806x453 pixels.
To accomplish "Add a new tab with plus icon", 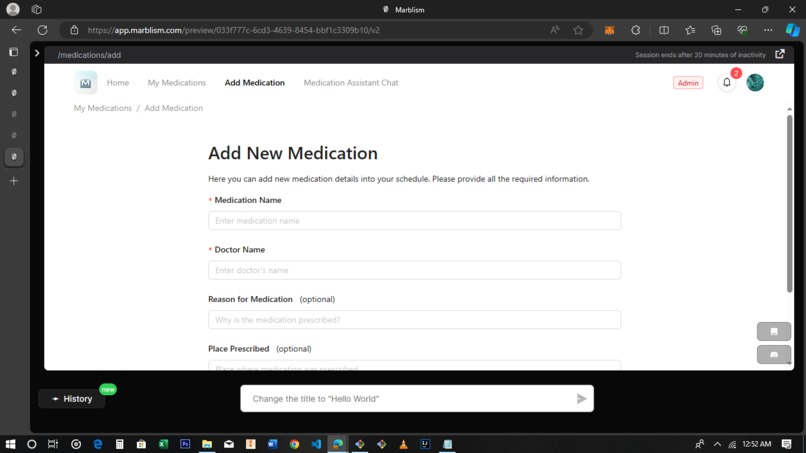I will click(x=14, y=181).
